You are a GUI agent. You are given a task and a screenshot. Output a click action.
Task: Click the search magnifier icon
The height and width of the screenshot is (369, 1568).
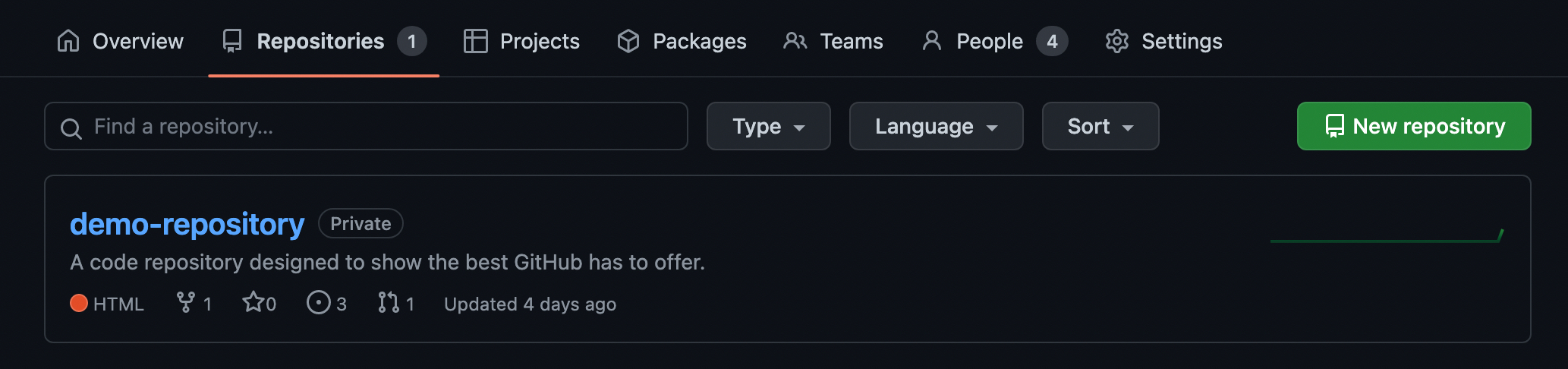point(71,128)
